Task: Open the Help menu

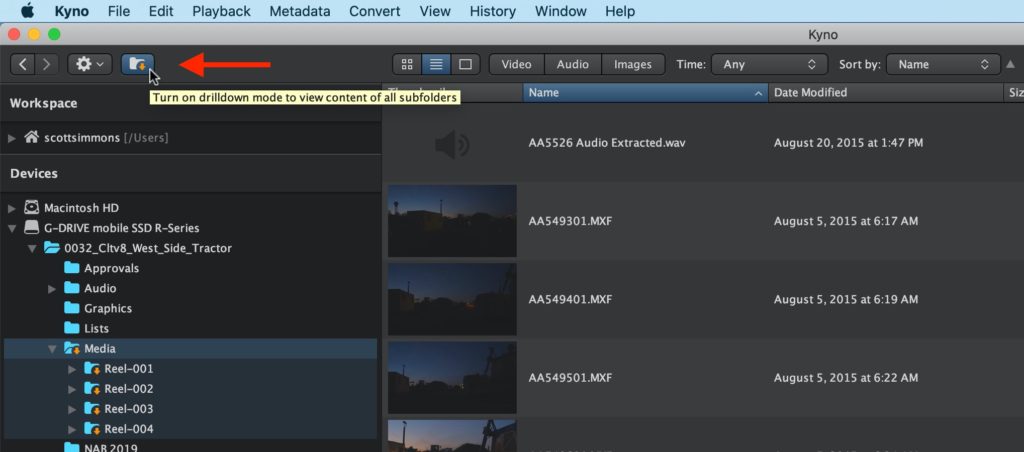Action: coord(620,11)
